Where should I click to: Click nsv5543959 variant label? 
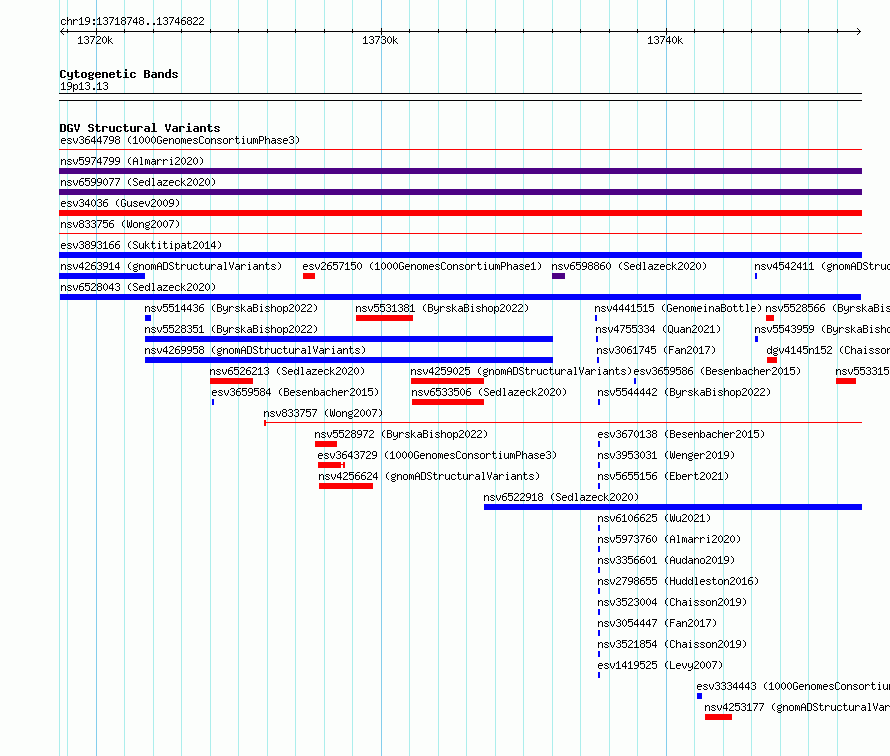(821, 329)
